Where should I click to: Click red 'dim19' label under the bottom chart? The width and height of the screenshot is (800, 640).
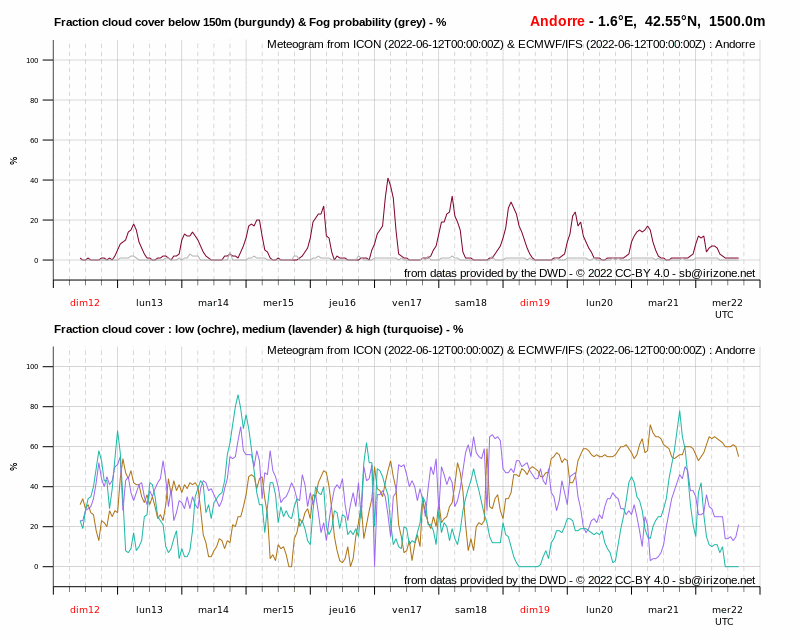point(535,609)
